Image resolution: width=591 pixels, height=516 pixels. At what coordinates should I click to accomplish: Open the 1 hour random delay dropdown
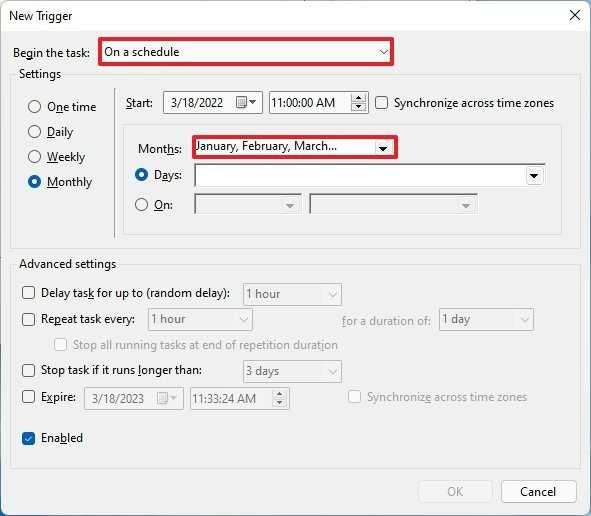[292, 294]
